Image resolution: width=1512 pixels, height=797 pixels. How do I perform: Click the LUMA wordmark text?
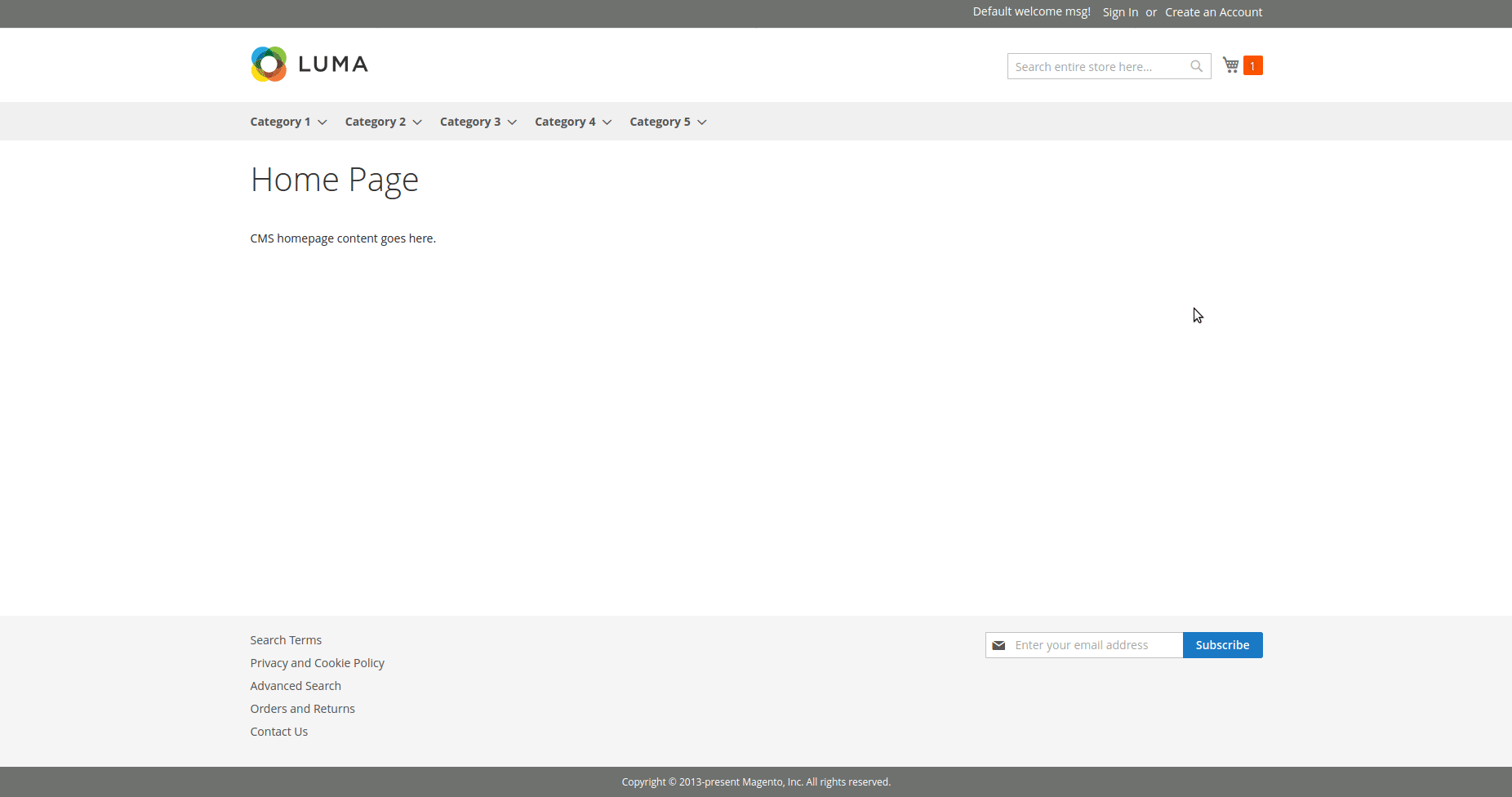[x=333, y=65]
